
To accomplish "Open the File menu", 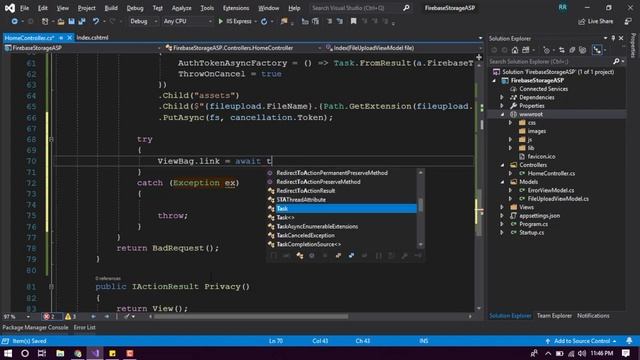I will coord(24,8).
